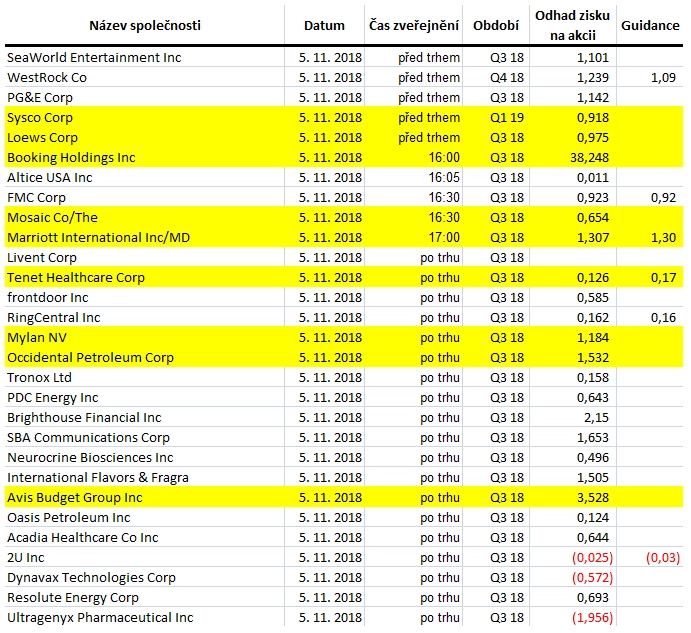Click Tenet Healthcare guidance value 0,17
This screenshot has height=633, width=691.
tap(663, 278)
